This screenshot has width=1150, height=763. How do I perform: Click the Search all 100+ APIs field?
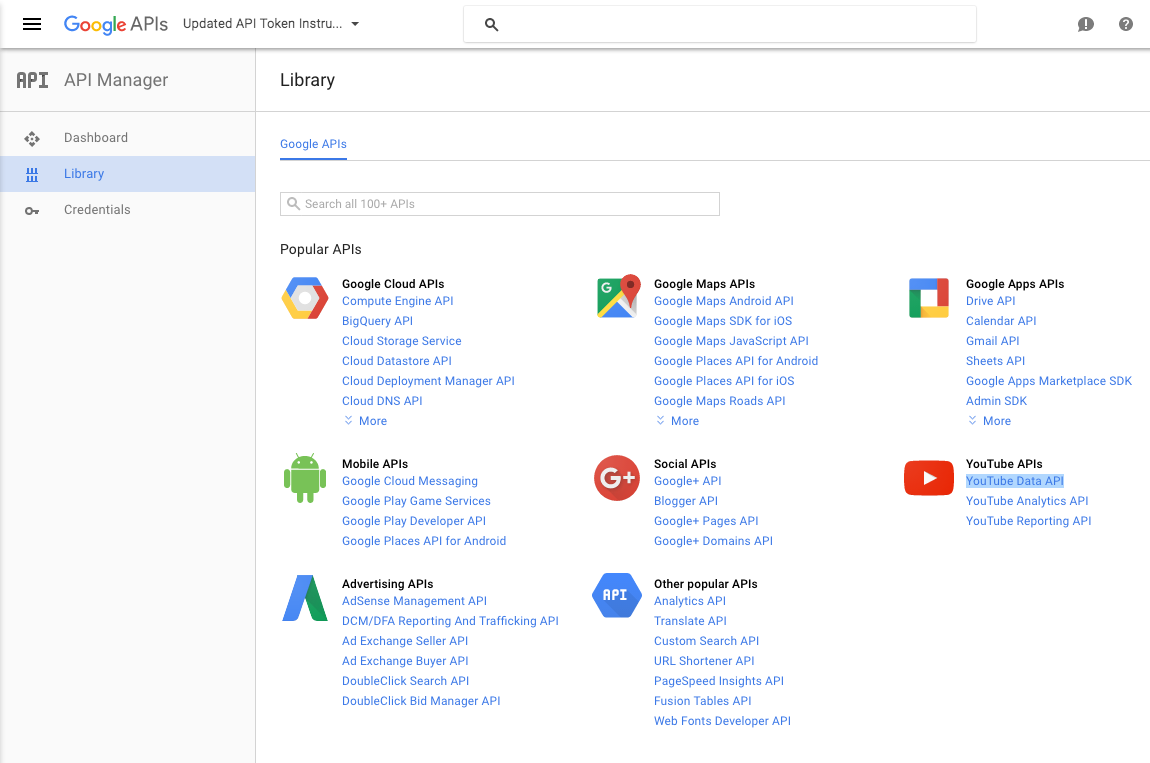coord(500,204)
